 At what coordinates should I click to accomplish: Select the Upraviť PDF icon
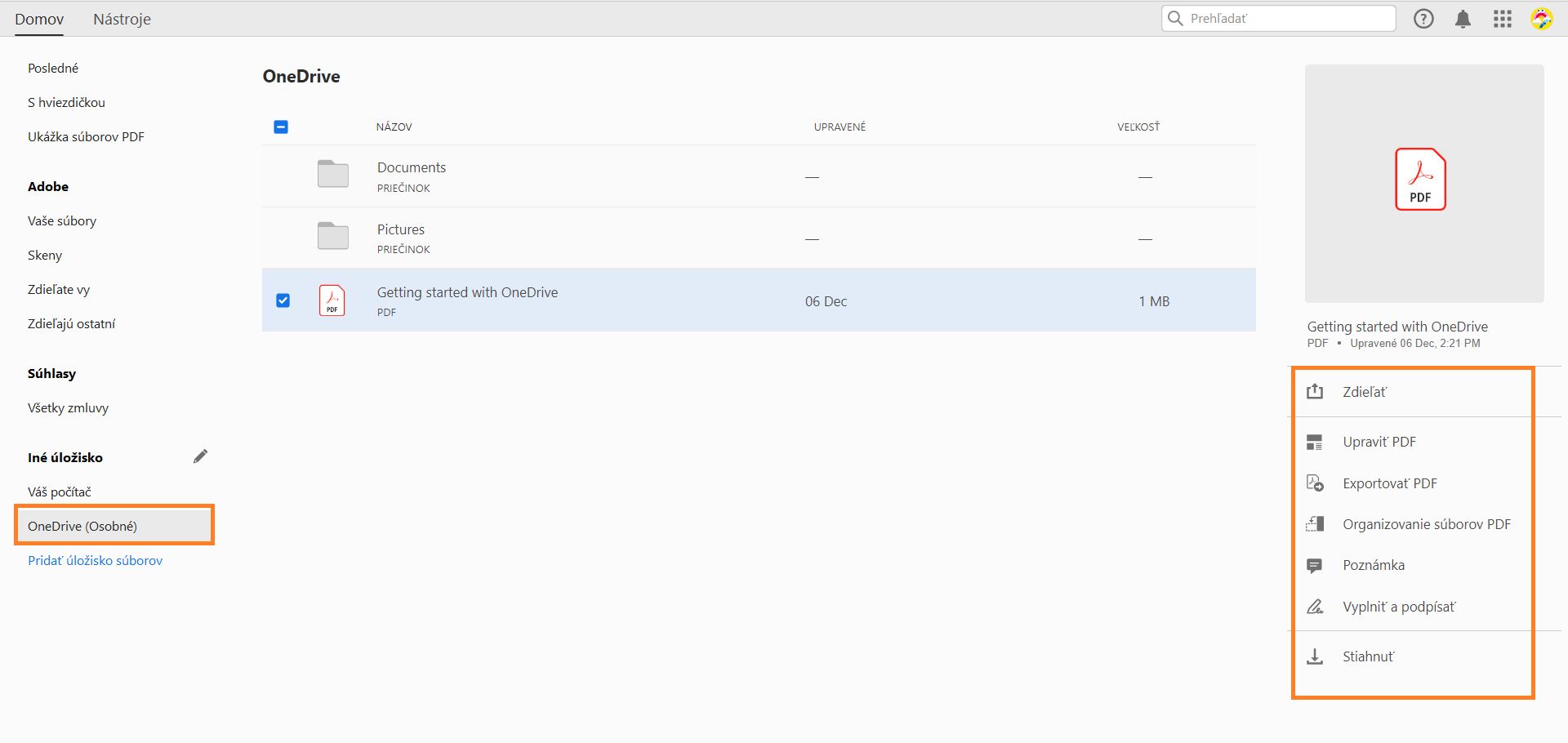click(x=1316, y=442)
